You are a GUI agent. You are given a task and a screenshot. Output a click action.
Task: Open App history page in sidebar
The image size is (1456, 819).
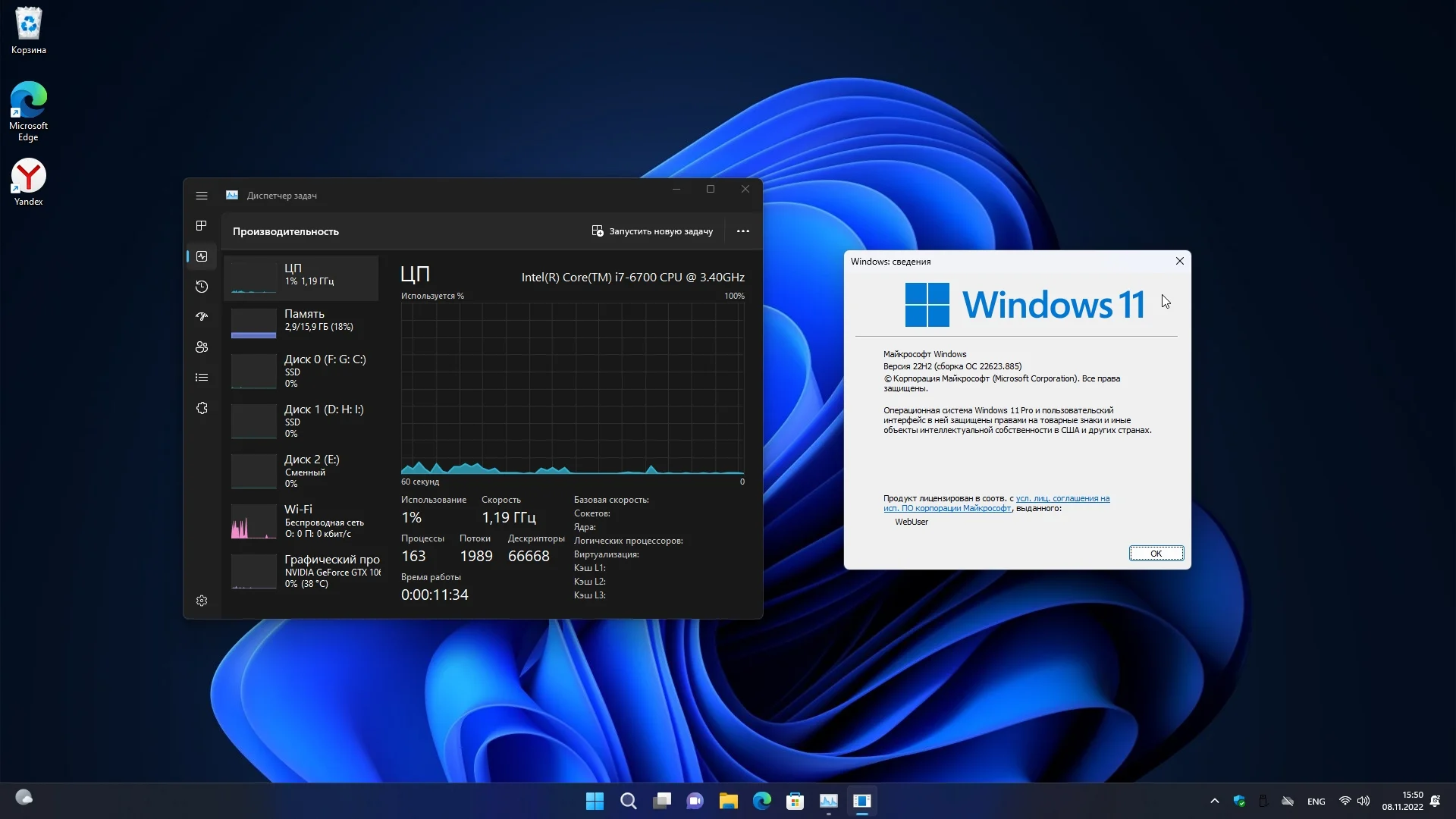pyautogui.click(x=202, y=287)
